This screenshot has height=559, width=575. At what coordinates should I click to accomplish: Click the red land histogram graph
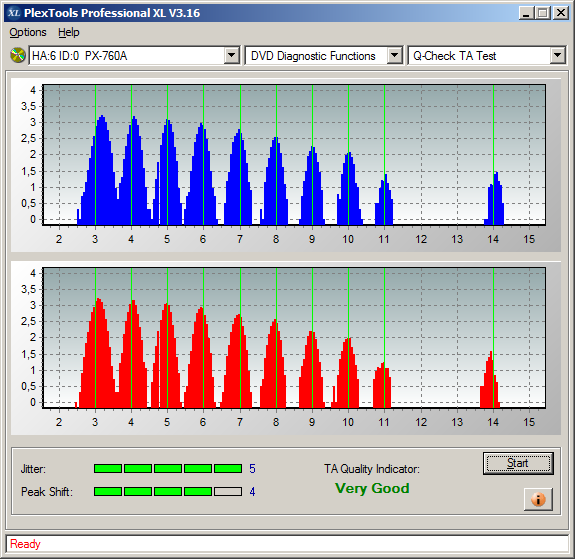[x=294, y=338]
